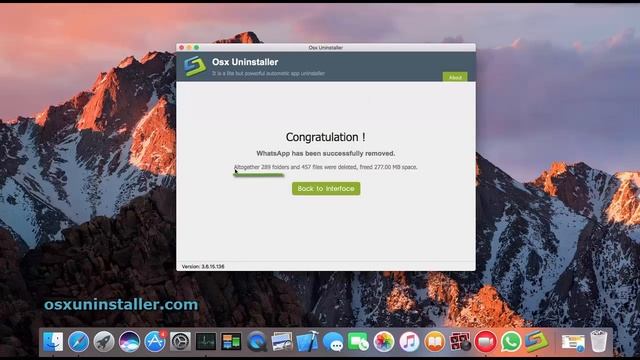Open Activity Monitor in the dock
The height and width of the screenshot is (360, 640).
tap(206, 341)
